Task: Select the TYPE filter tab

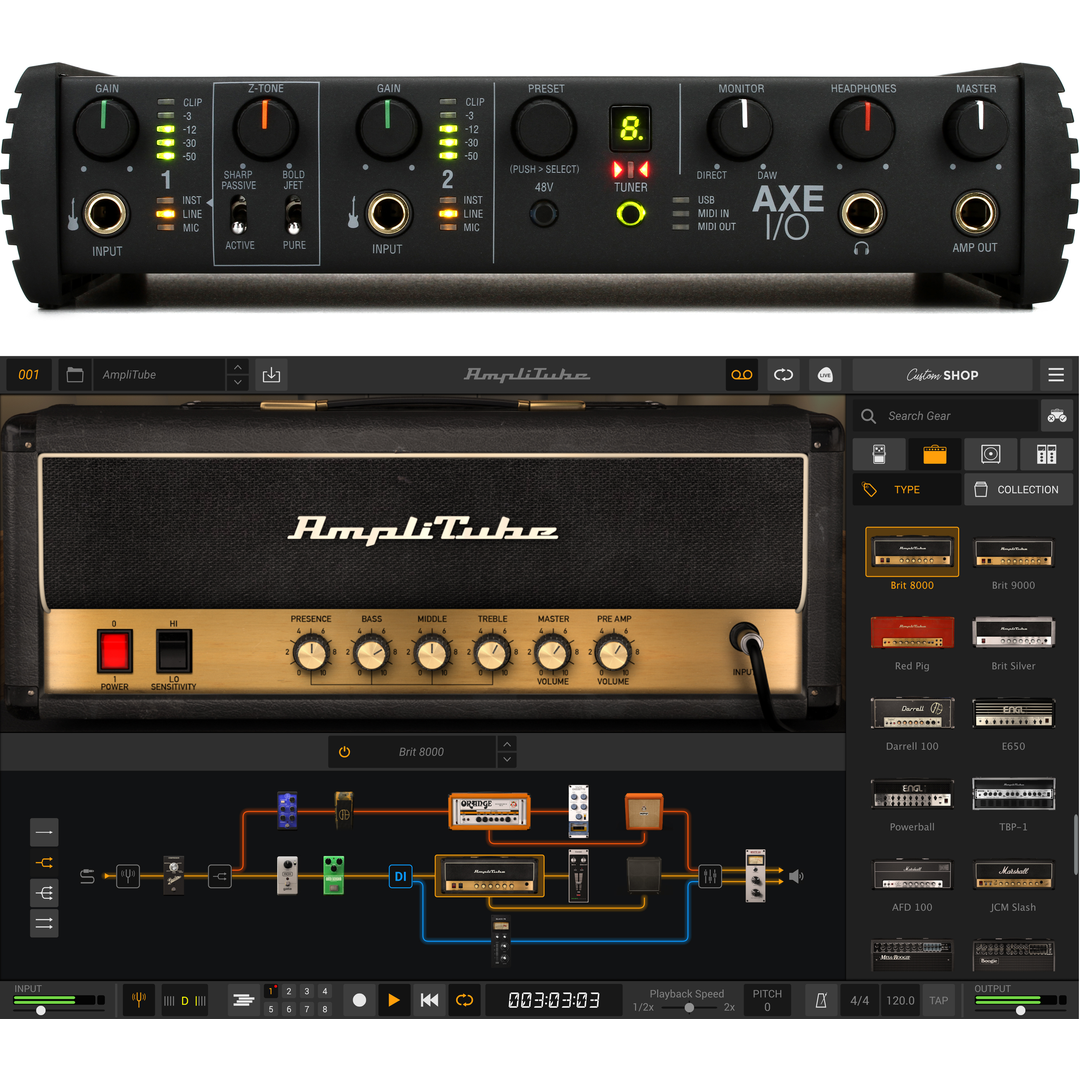Action: [906, 490]
